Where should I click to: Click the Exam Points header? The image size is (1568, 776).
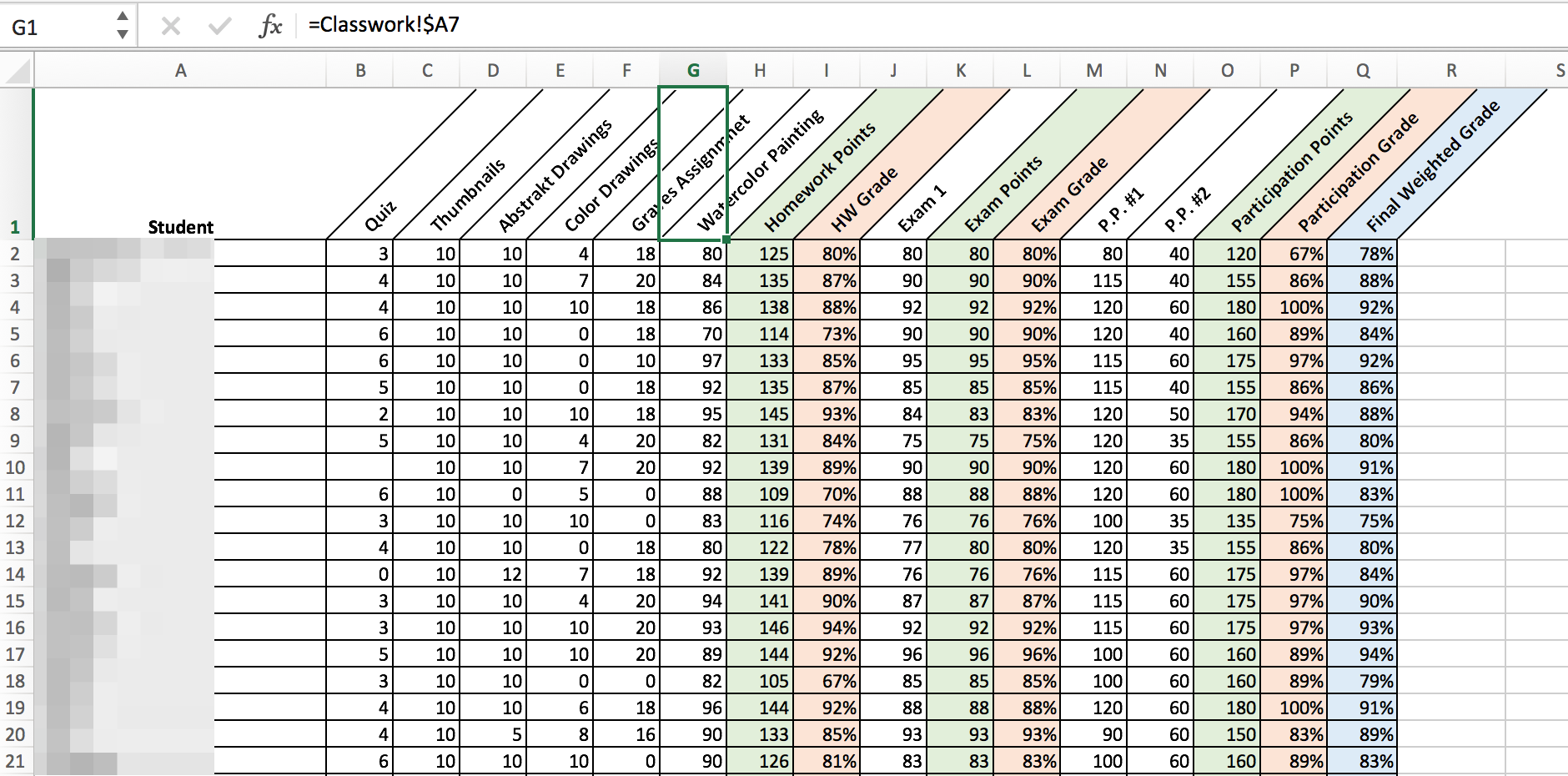tap(1003, 194)
